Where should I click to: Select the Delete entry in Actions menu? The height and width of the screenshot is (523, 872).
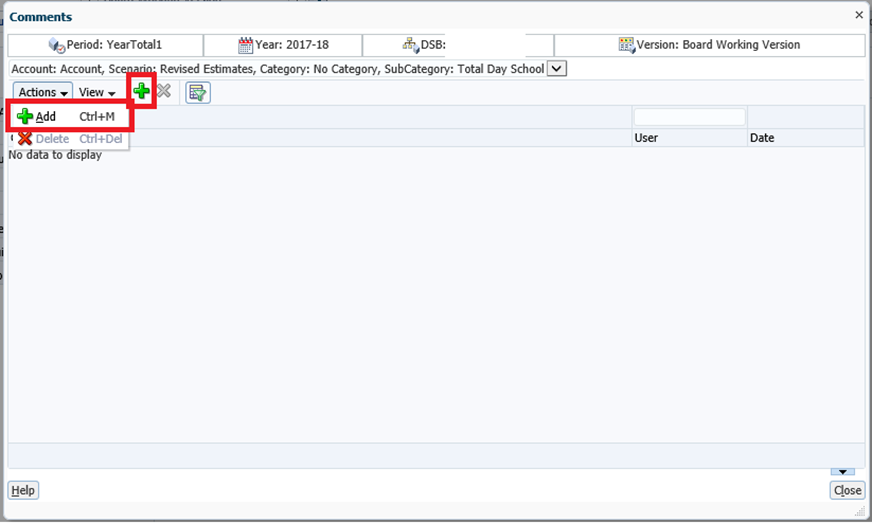click(x=52, y=139)
